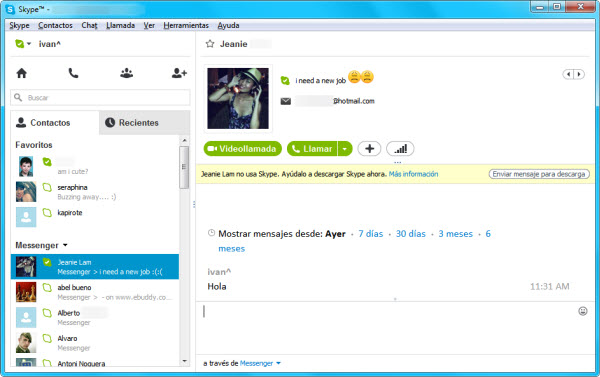Viewport: 600px width, 377px height.
Task: Open the Skype menu
Action: 19,25
